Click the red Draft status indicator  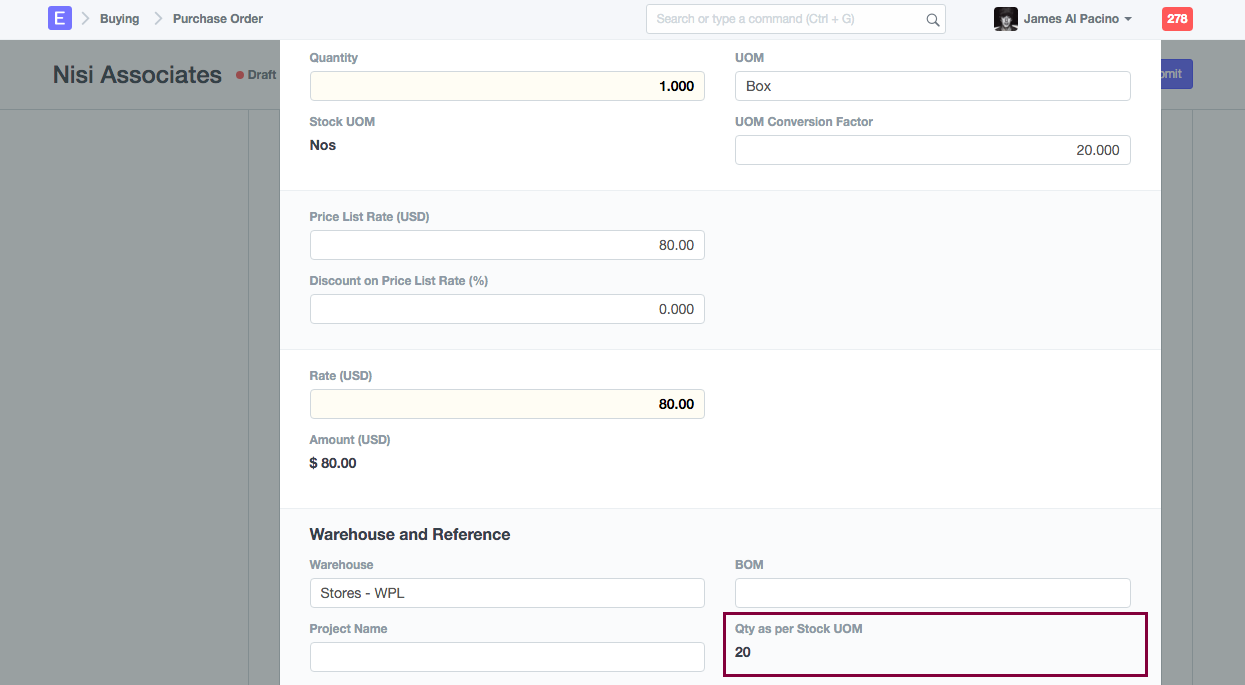coord(257,75)
